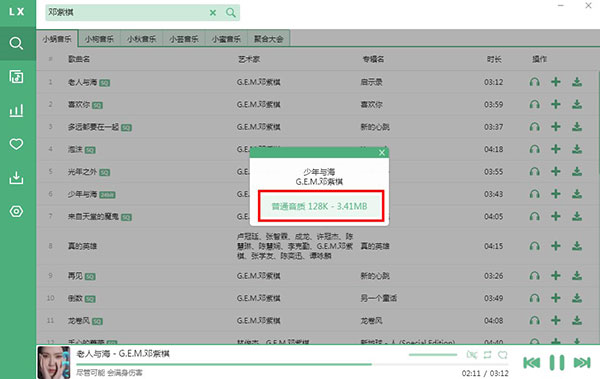Screen dimensions: 600x379
Task: Choose 普通音质 128K - 3.41MB download option
Action: [320, 206]
